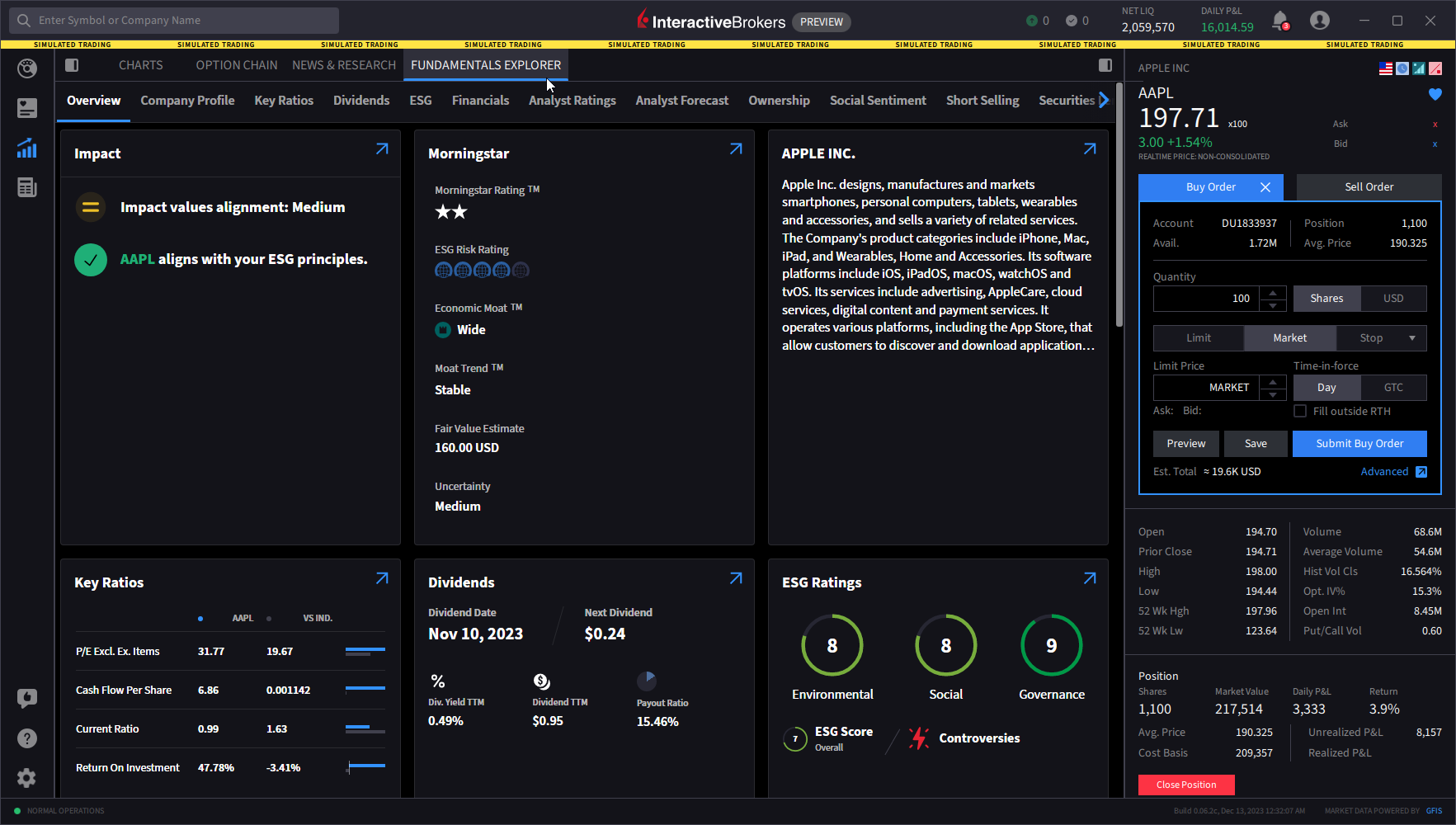The height and width of the screenshot is (825, 1456).
Task: Select Market order type
Action: [1289, 338]
